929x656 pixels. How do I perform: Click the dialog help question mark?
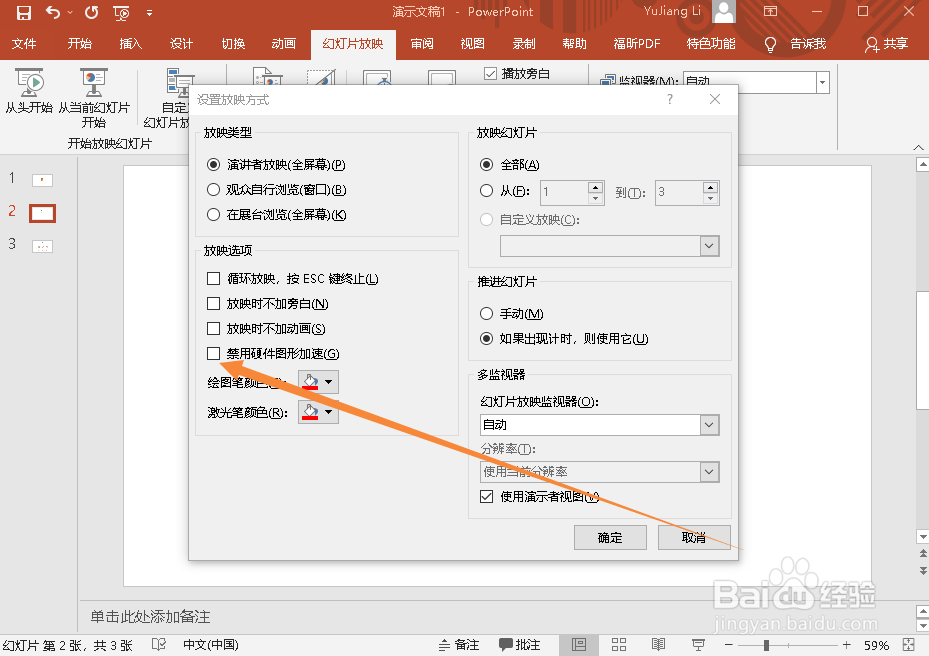pos(669,99)
